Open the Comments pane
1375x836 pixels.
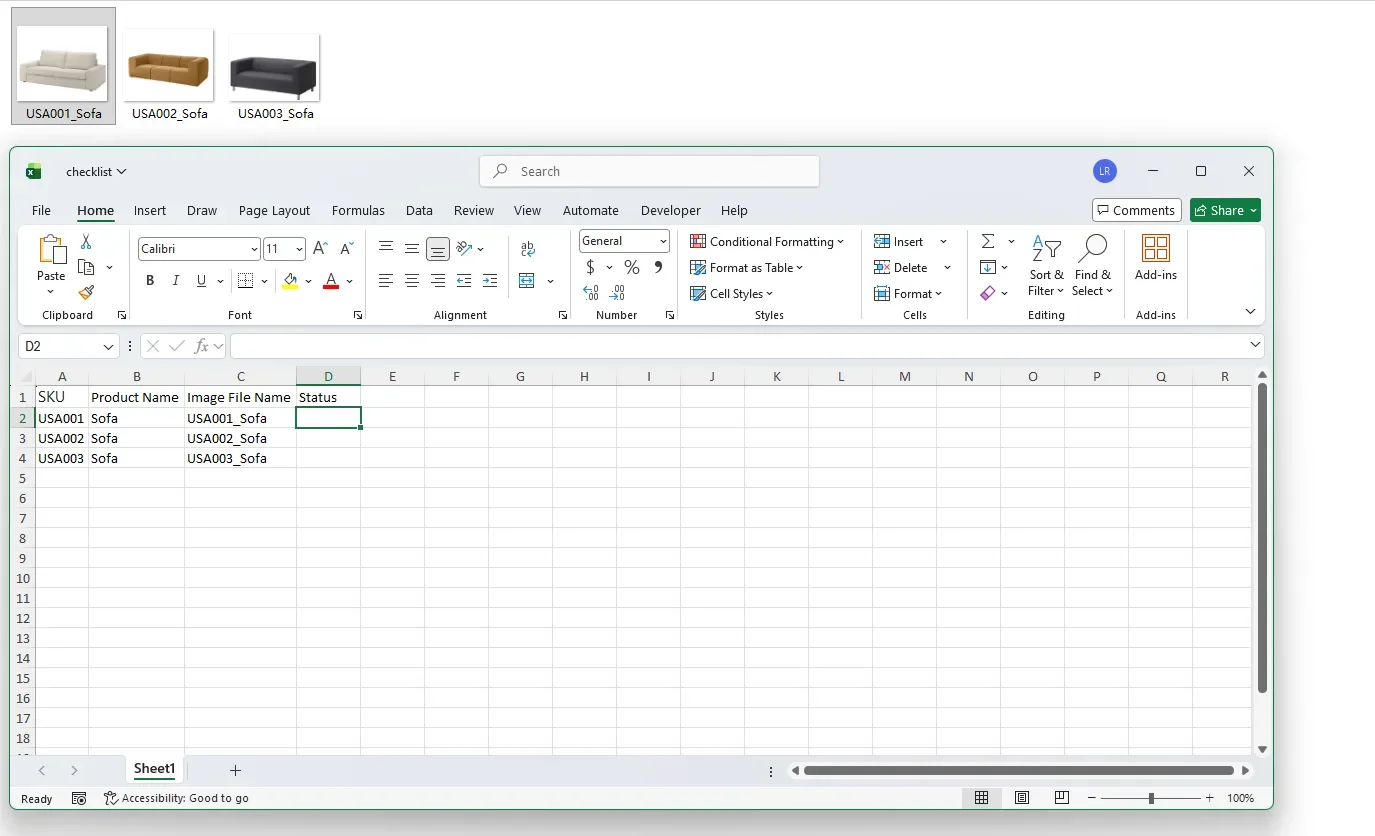pyautogui.click(x=1137, y=210)
